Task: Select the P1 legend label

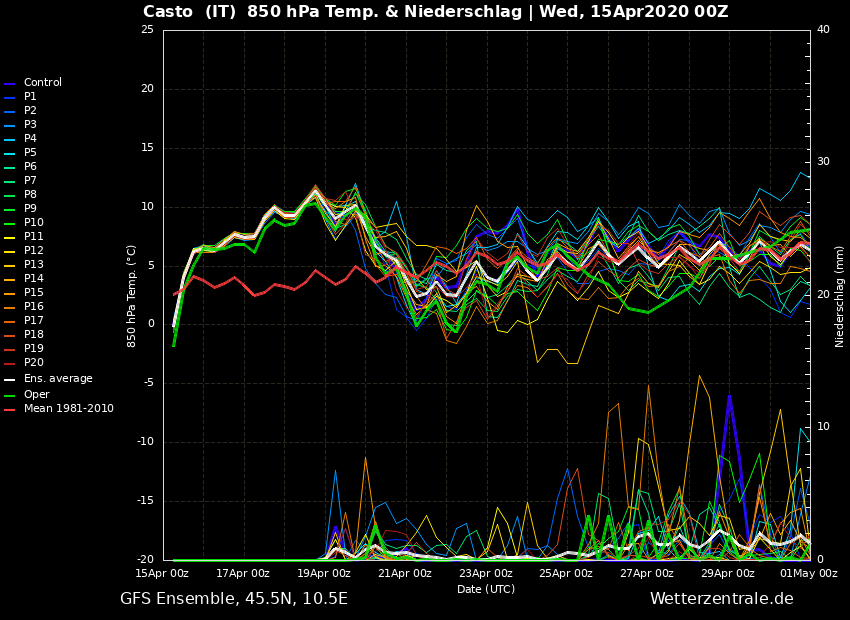Action: tap(30, 96)
